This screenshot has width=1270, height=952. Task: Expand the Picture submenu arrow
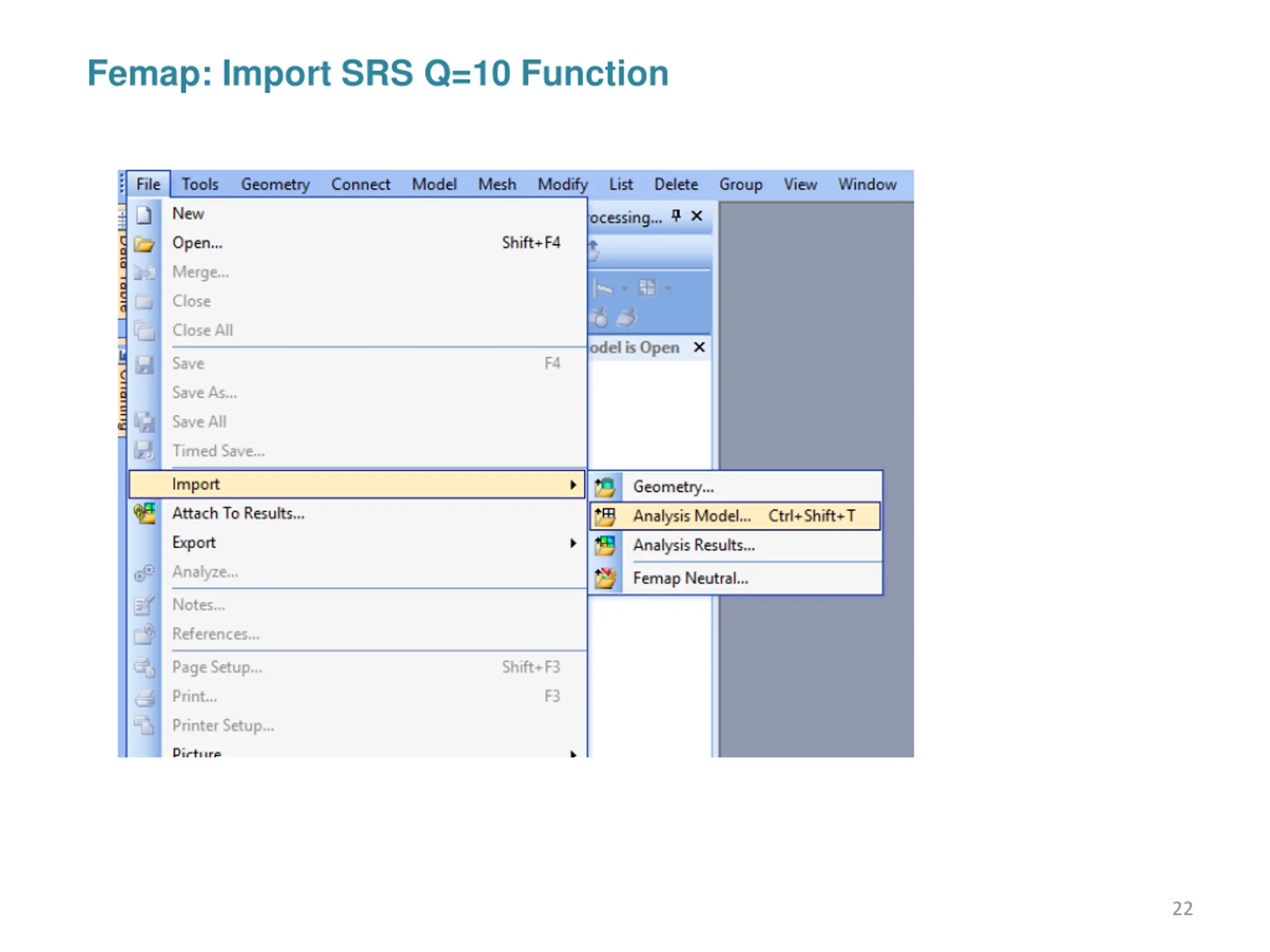[x=573, y=754]
